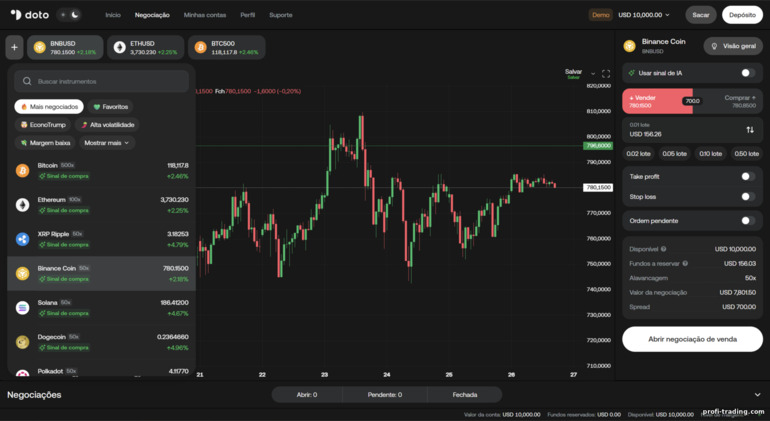Screen dimensions: 770x421
Task: Open the USD 10,000.00 account dropdown
Action: coord(644,15)
